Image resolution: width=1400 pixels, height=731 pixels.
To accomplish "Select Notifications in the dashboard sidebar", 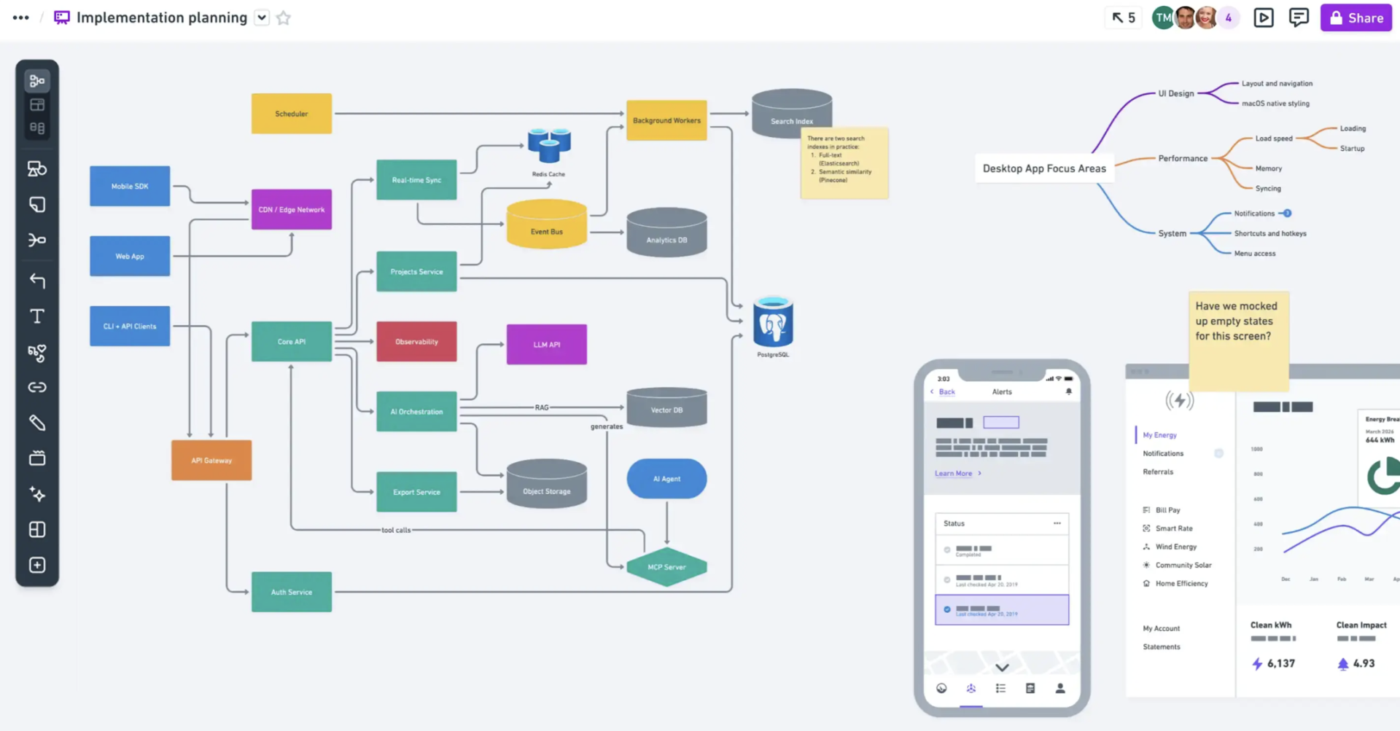I will [1163, 453].
